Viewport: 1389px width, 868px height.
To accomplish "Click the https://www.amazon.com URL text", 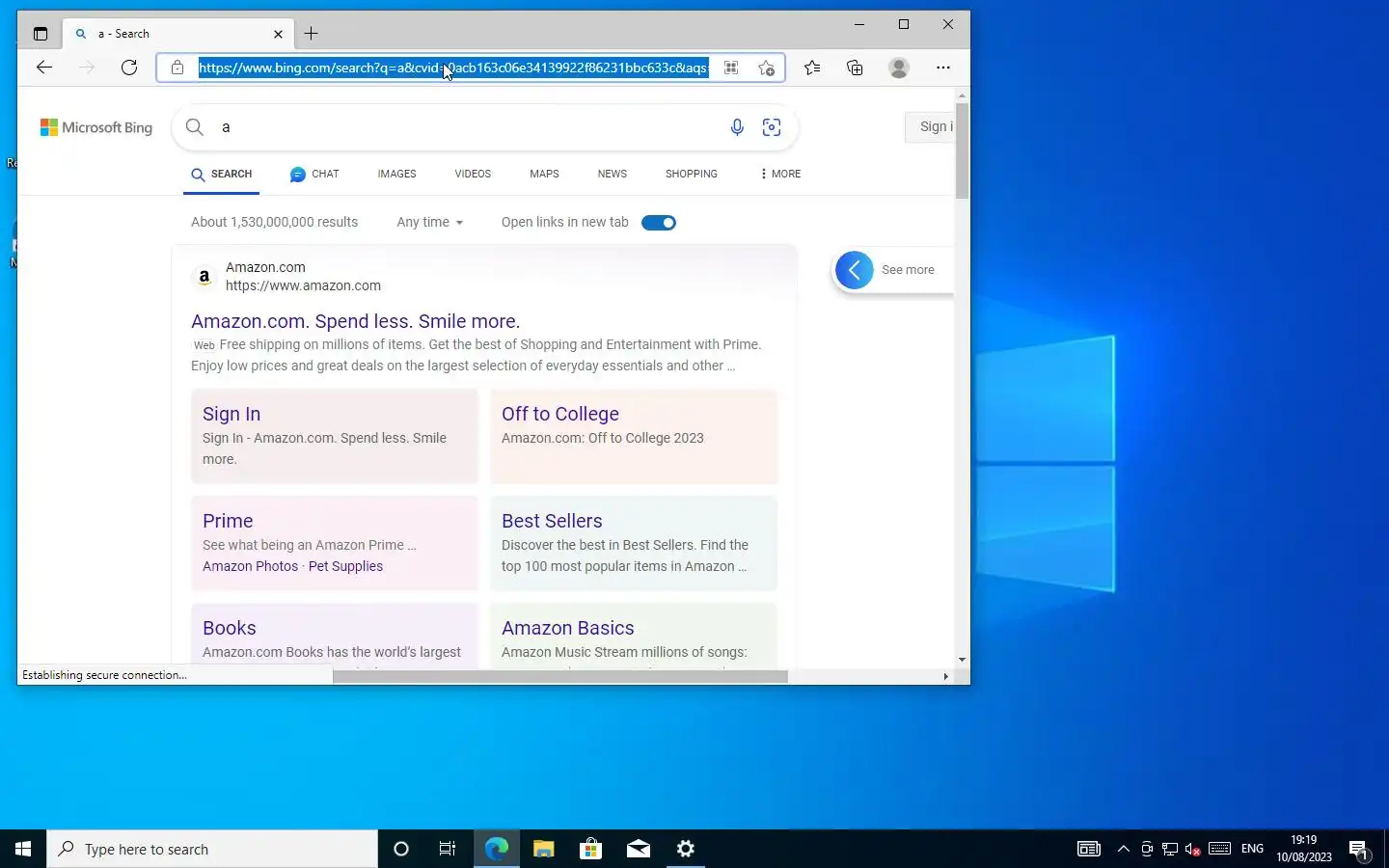I will tap(303, 285).
